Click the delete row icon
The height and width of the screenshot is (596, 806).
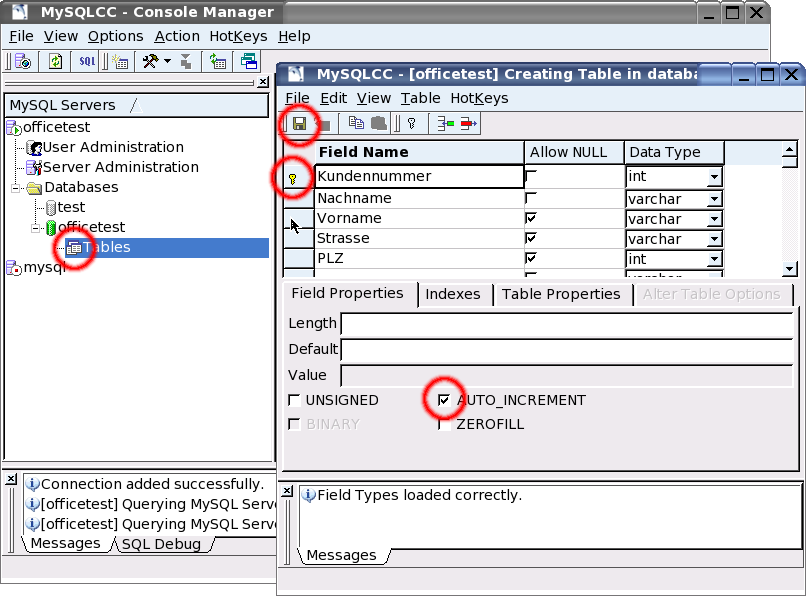pyautogui.click(x=468, y=123)
